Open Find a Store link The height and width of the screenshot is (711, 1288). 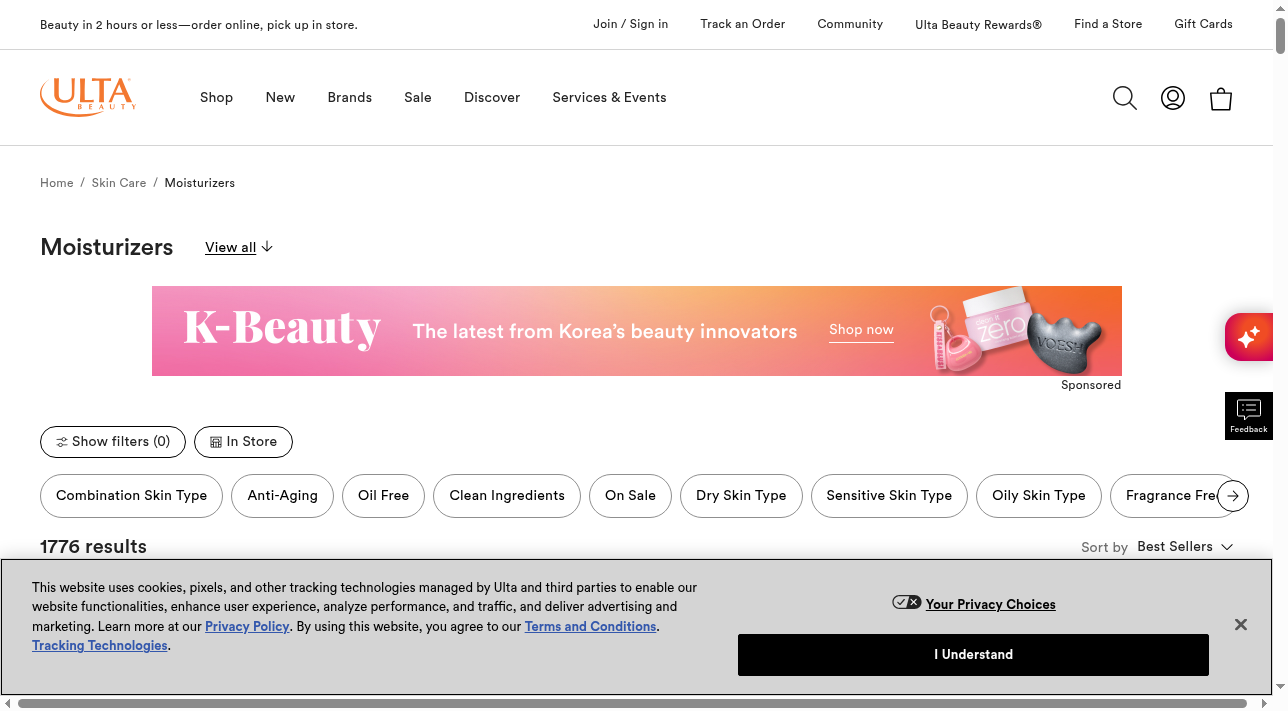click(x=1108, y=24)
